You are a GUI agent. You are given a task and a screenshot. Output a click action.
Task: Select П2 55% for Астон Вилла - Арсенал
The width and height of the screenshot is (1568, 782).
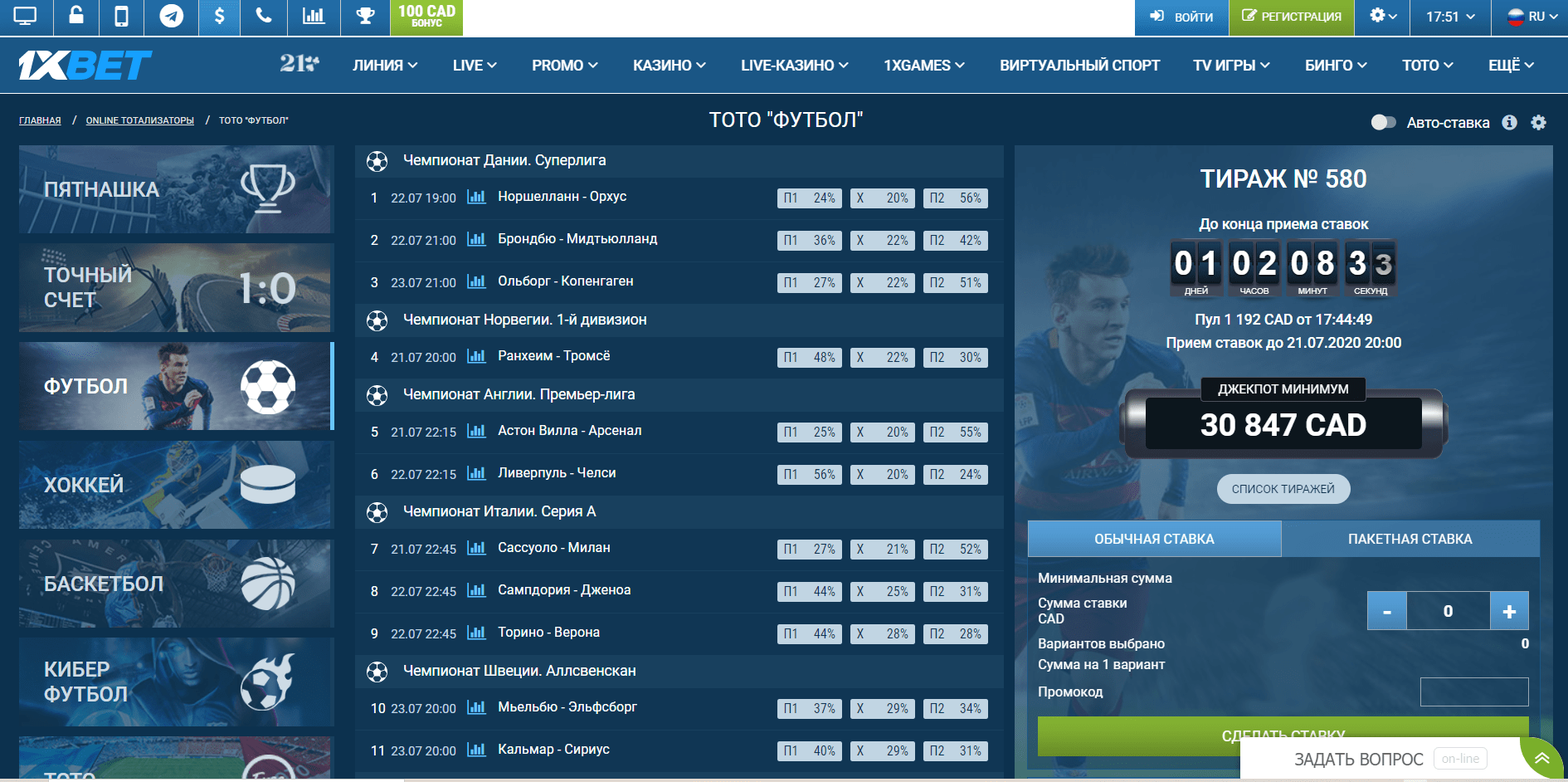pos(955,433)
